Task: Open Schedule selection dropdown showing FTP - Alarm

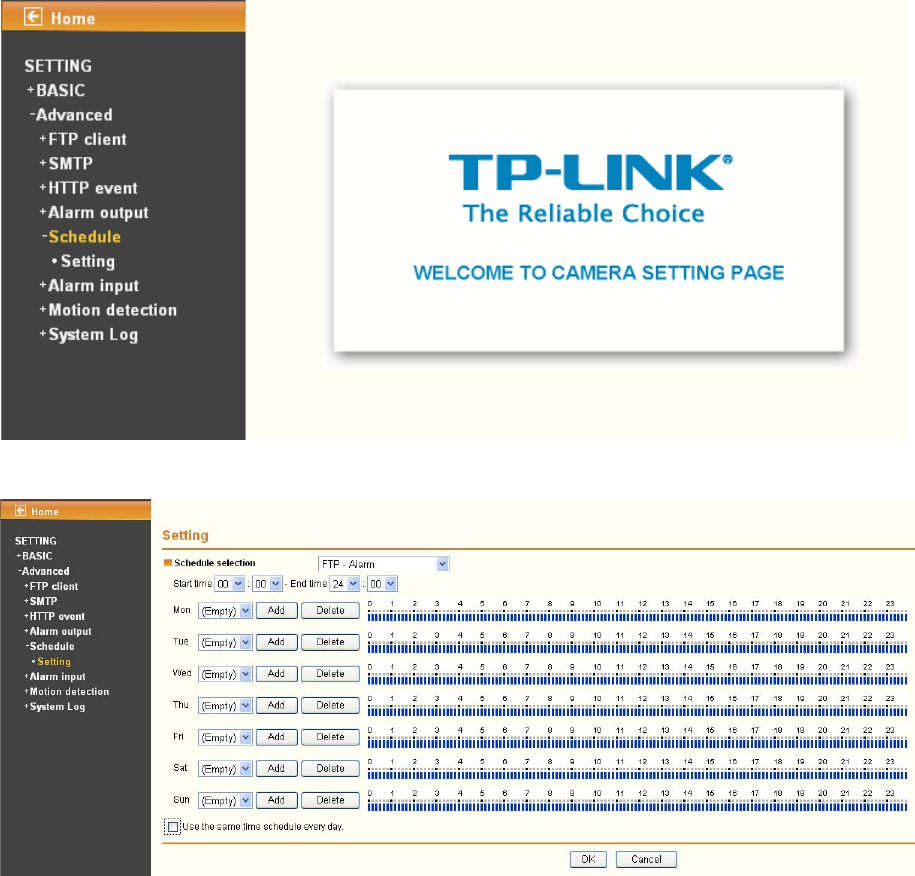Action: pyautogui.click(x=383, y=564)
